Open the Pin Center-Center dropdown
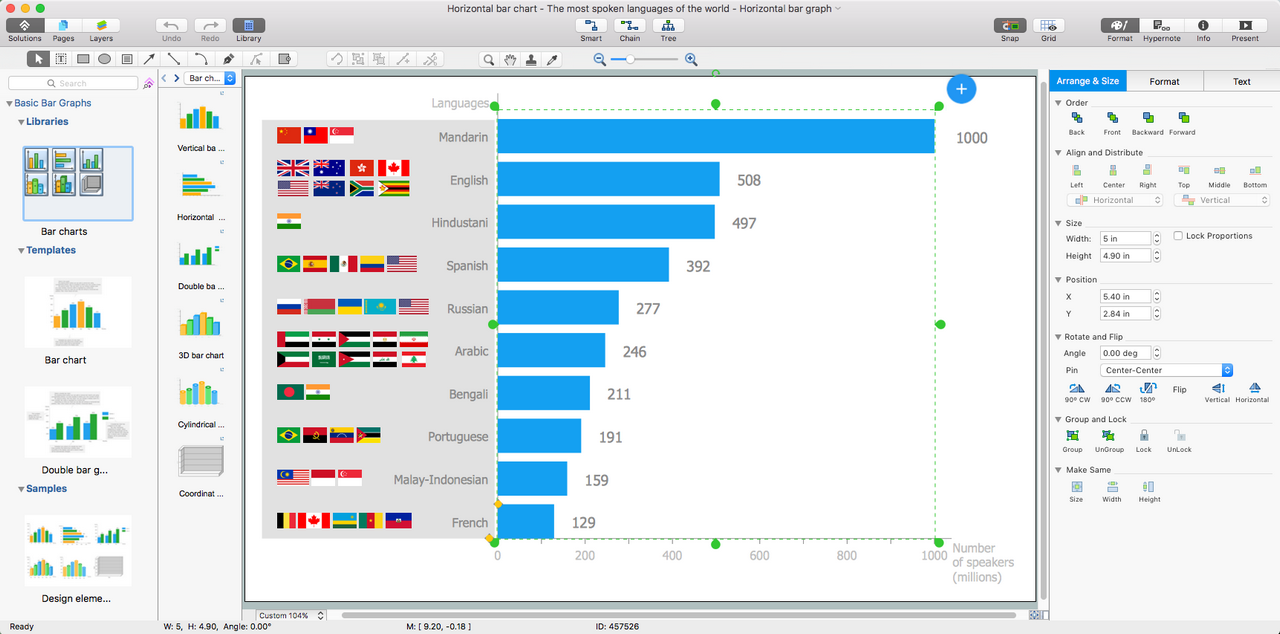The image size is (1280, 634). tap(1166, 370)
